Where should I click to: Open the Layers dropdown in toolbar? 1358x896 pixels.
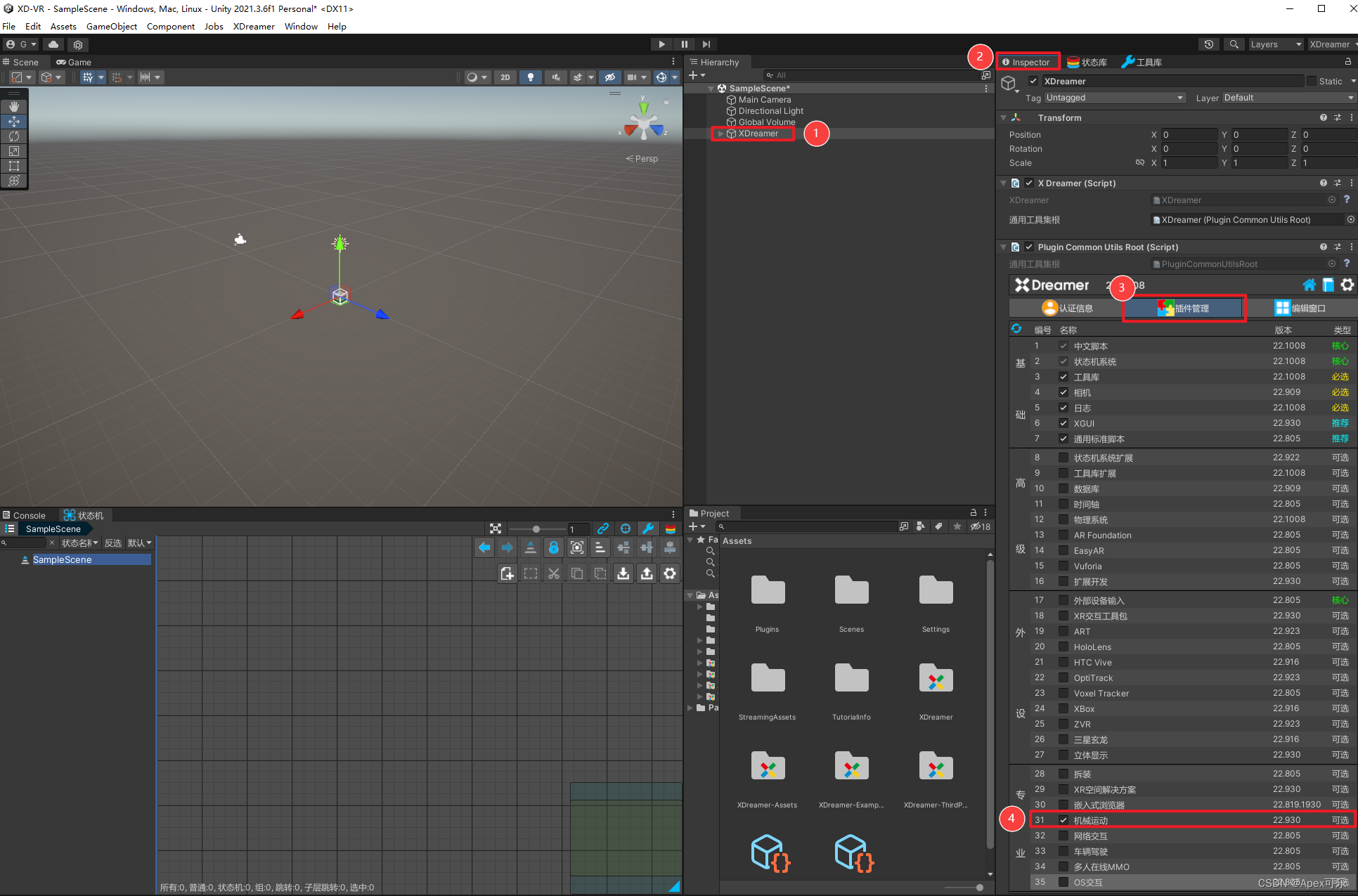pos(1275,44)
